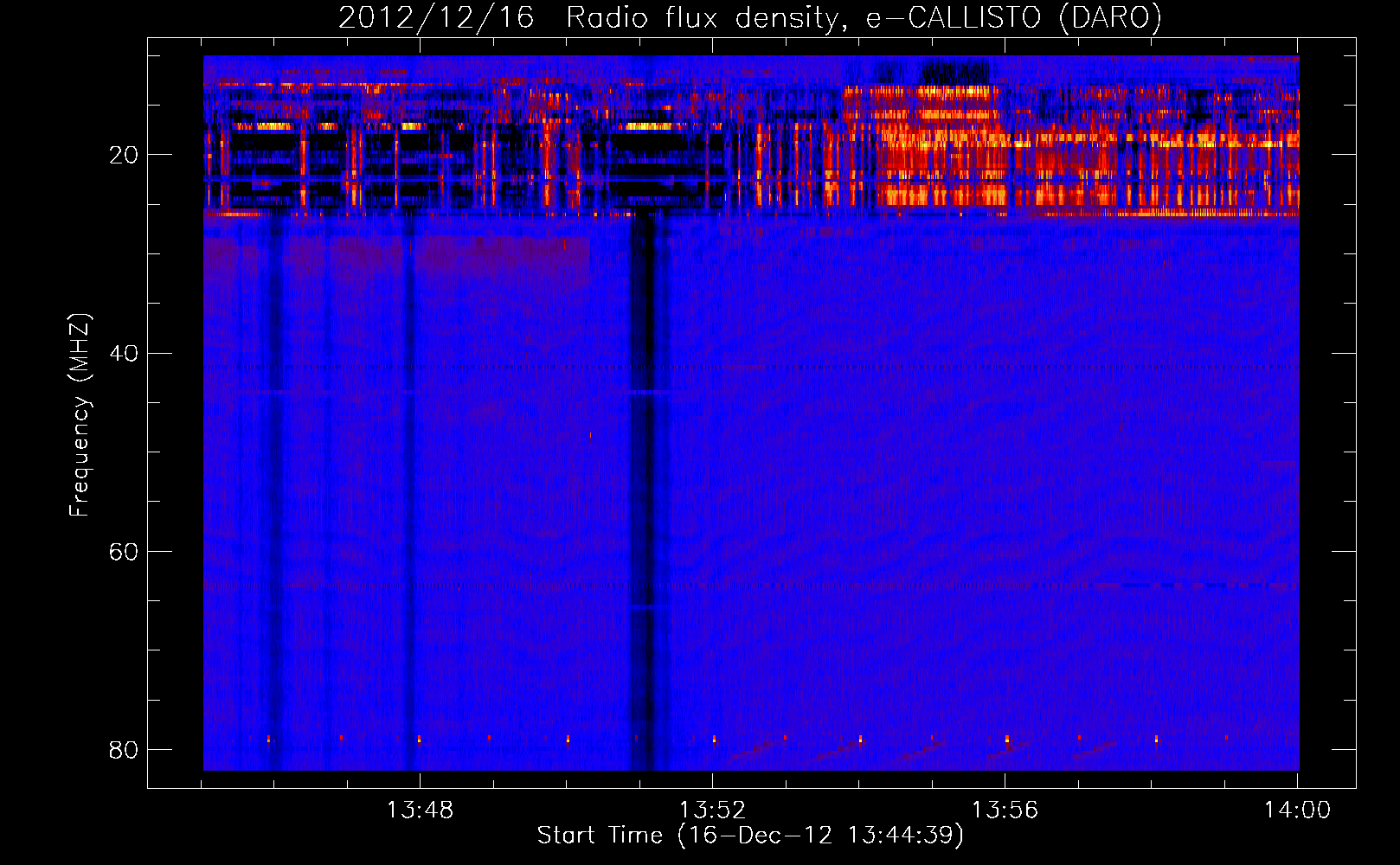Click the 14:00 time tick label

point(1297,811)
